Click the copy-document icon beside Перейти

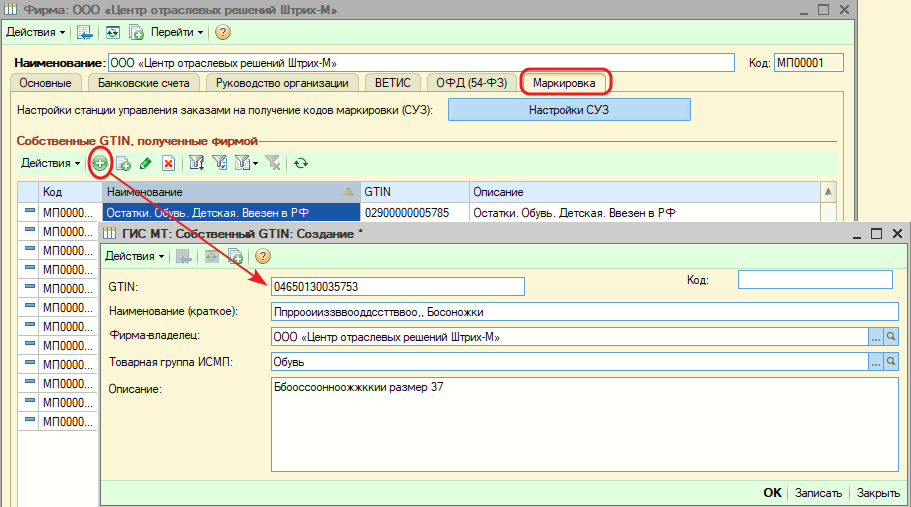click(x=136, y=33)
